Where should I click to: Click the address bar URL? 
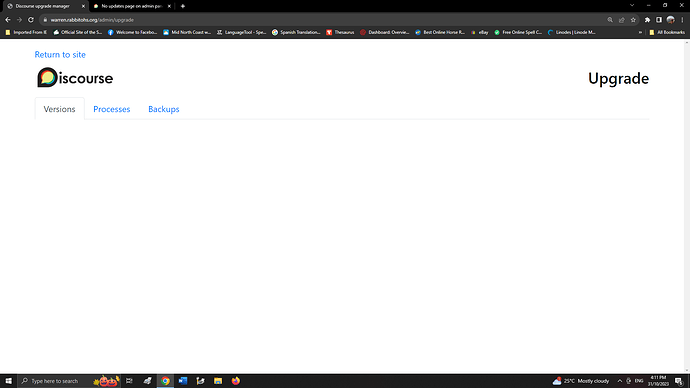tap(92, 20)
